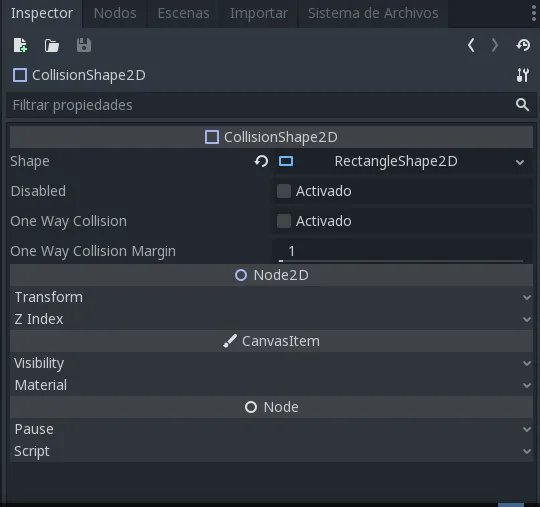Click the One Way Collision Margin value field
Viewport: 540px width, 507px height.
coord(402,251)
